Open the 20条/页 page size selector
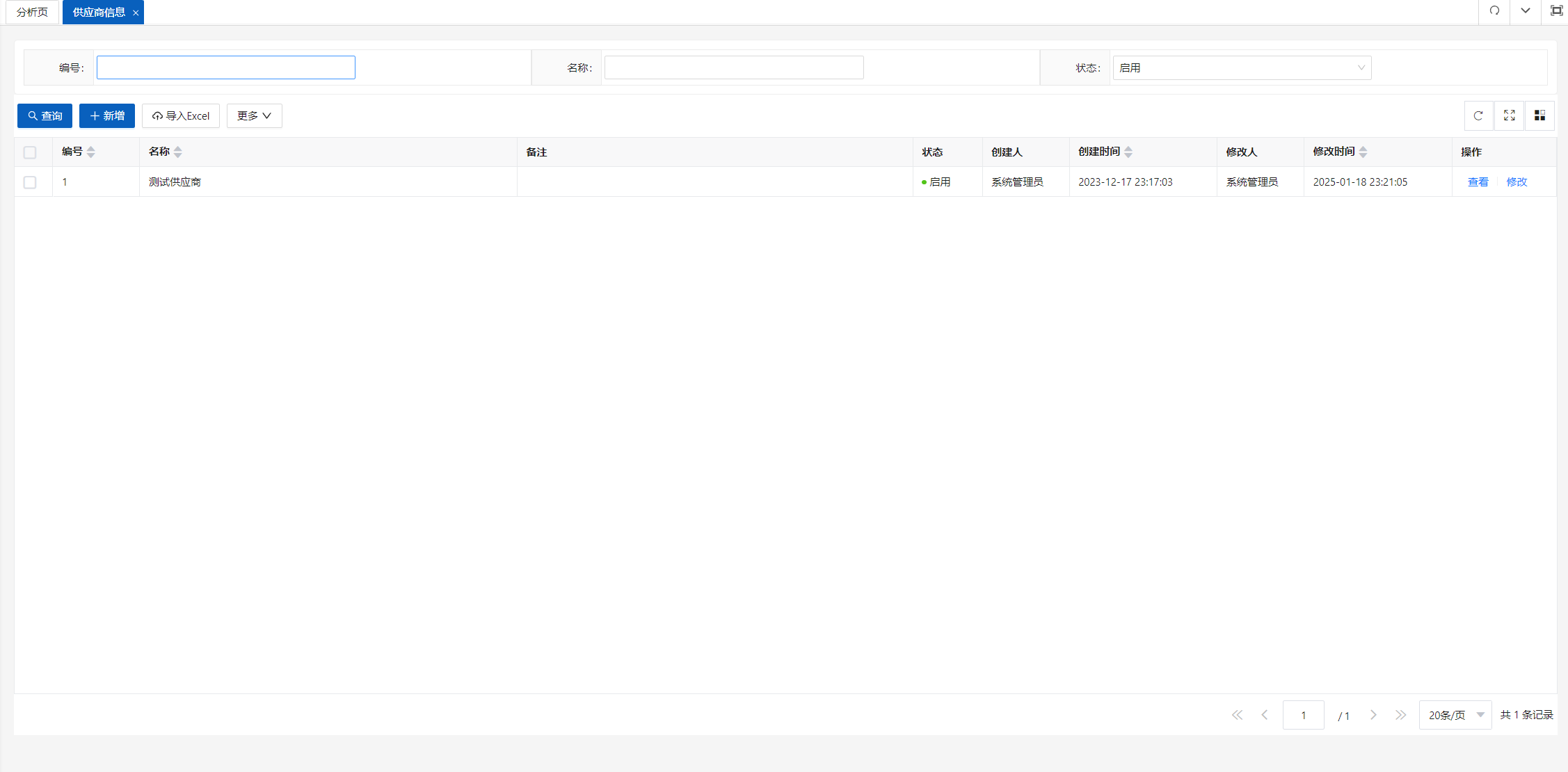Screen dimensions: 1568x772 pyautogui.click(x=1455, y=715)
